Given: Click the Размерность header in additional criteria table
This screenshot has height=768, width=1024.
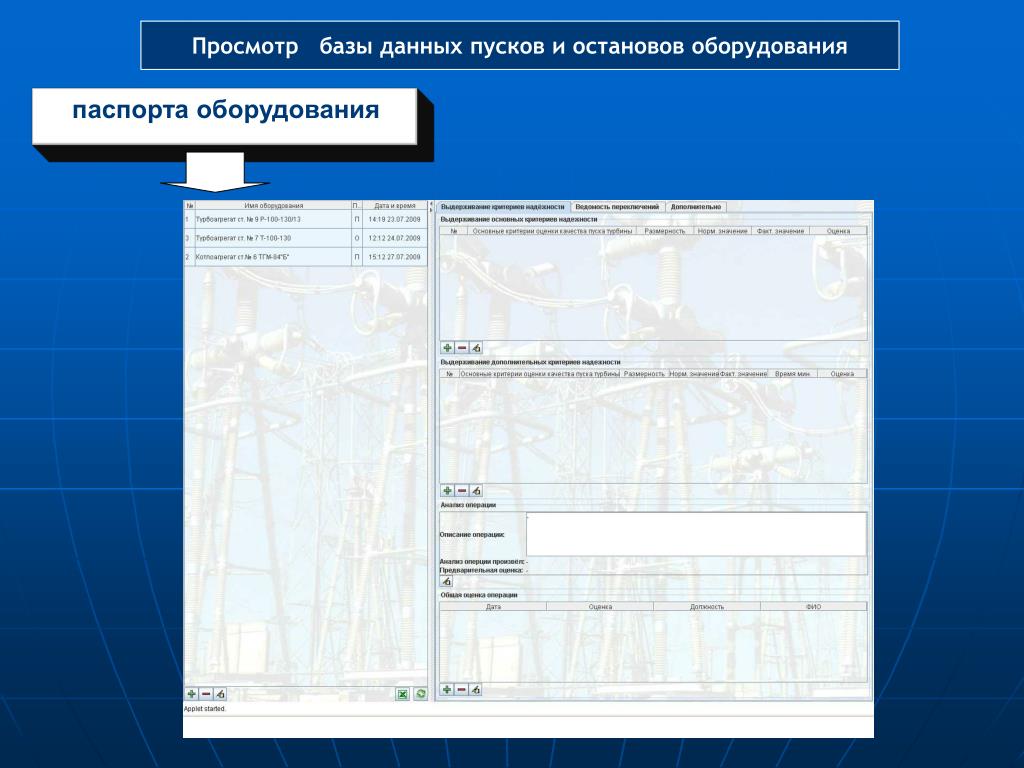Looking at the screenshot, I should [x=644, y=374].
